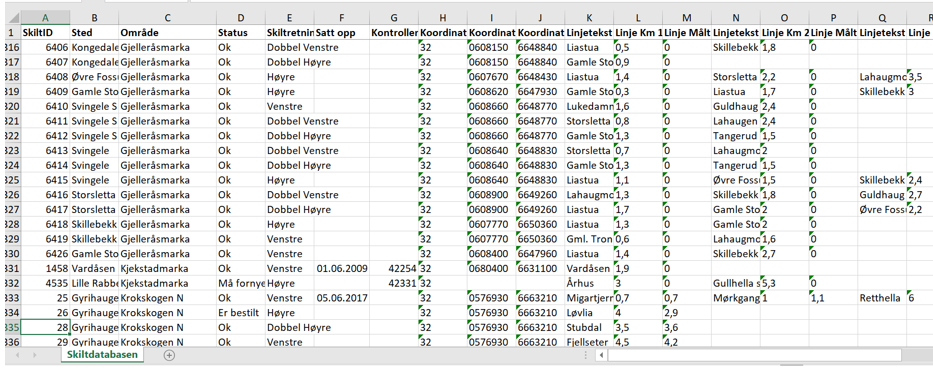The height and width of the screenshot is (378, 933).
Task: Click Retthella cell in row 333
Action: click(882, 298)
